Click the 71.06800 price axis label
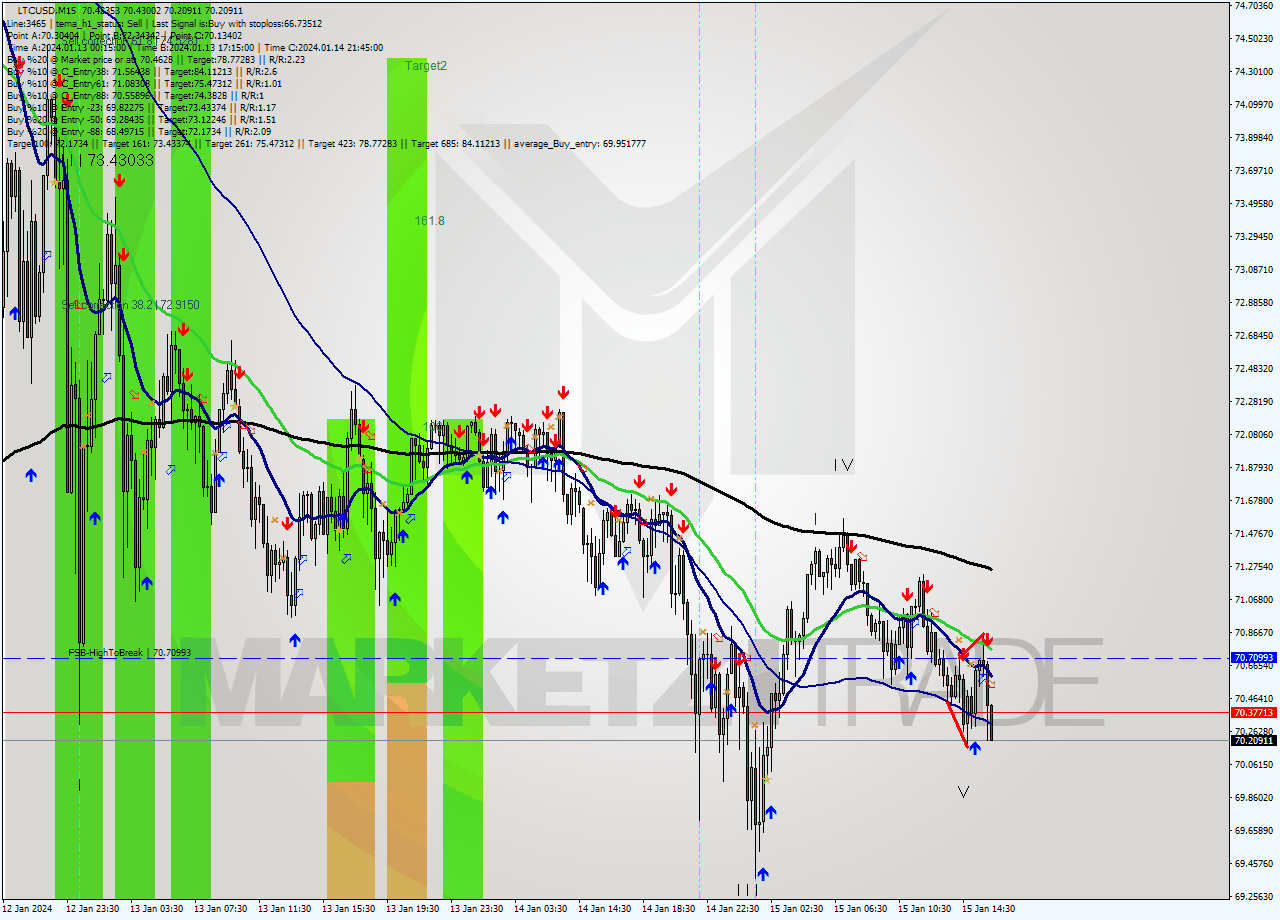1280x920 pixels. tap(1254, 599)
